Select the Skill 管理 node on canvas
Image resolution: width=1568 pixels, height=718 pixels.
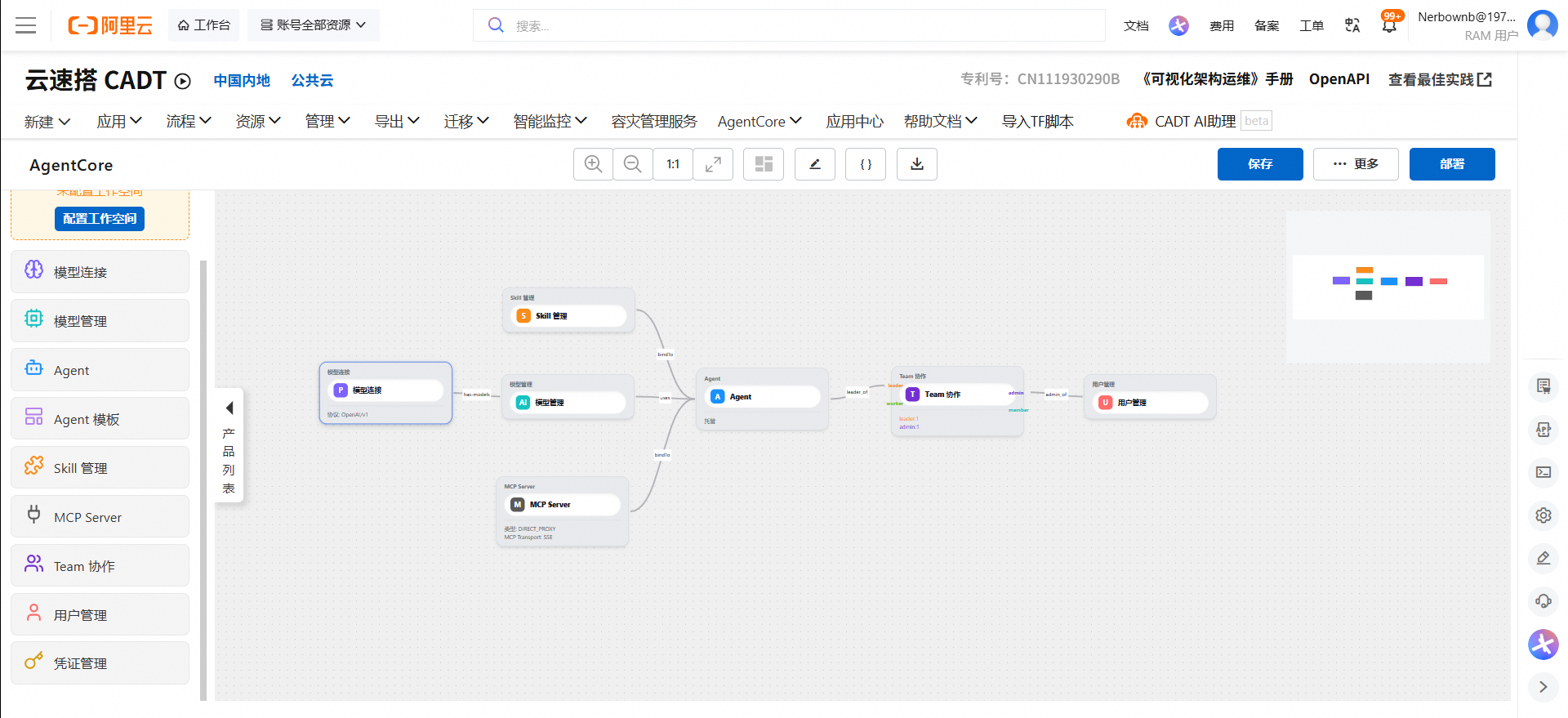pyautogui.click(x=568, y=311)
